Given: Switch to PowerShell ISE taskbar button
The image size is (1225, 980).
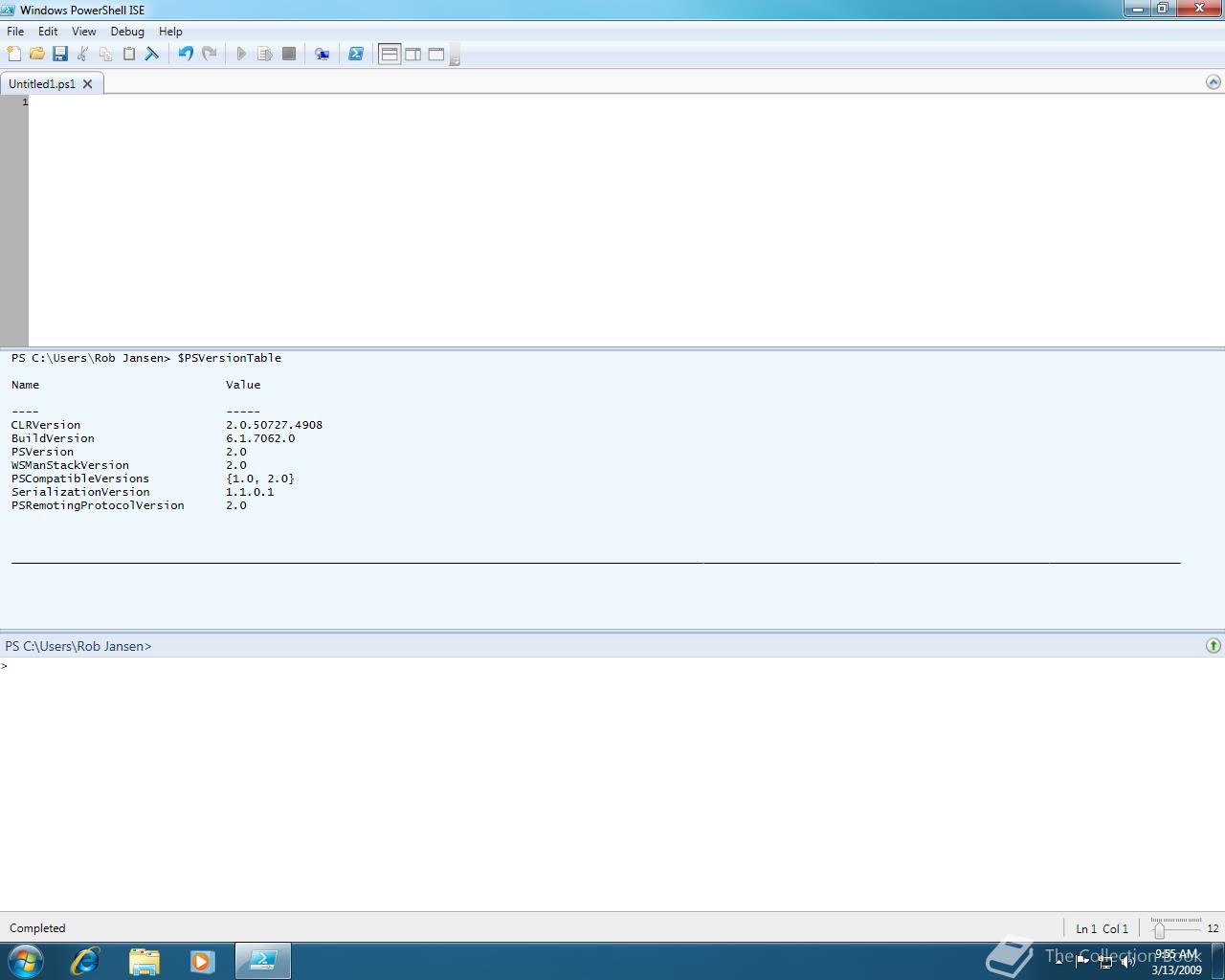Looking at the screenshot, I should [x=262, y=961].
